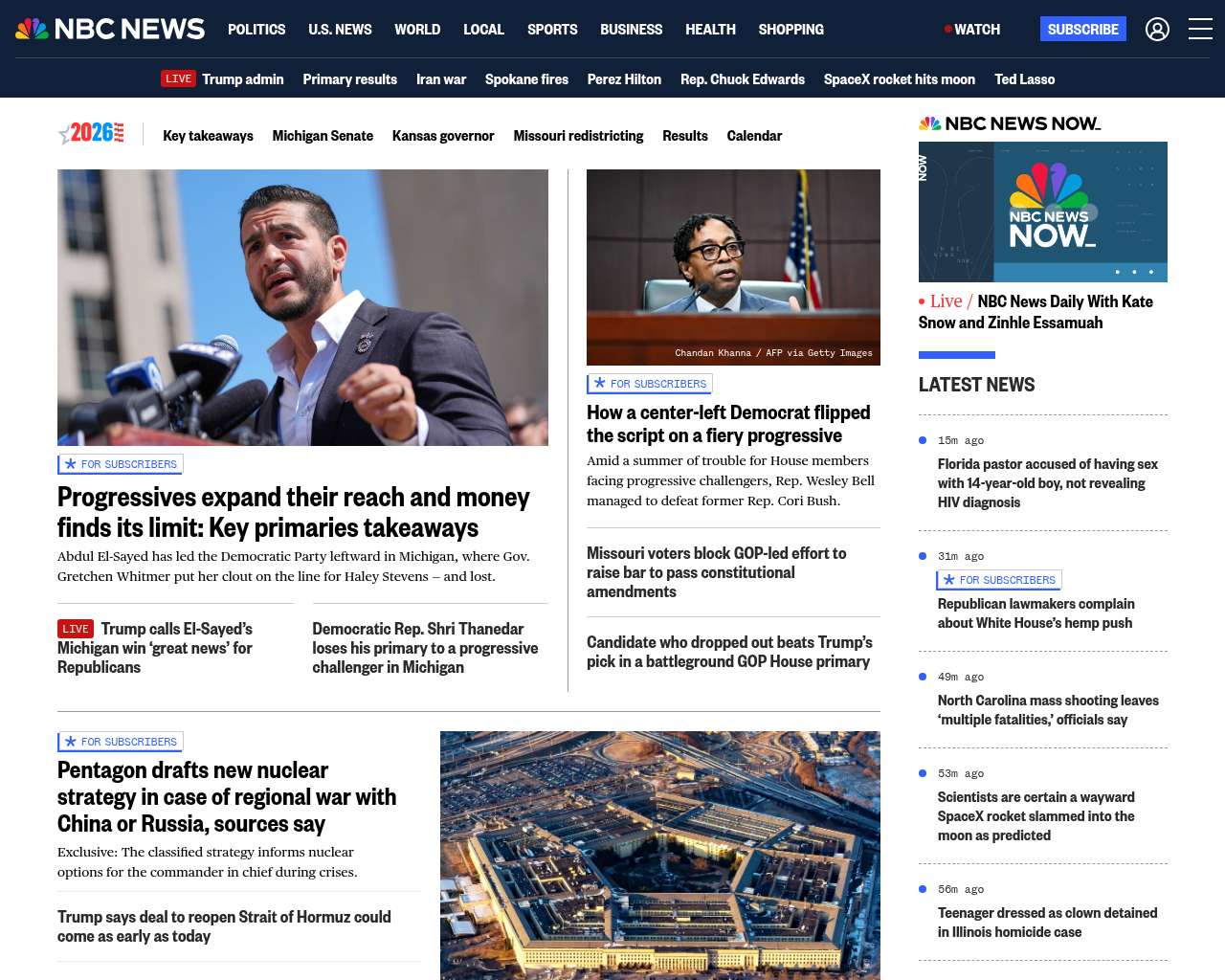Open the Wesley Bell hearing photo
Image resolution: width=1225 pixels, height=980 pixels.
point(733,267)
